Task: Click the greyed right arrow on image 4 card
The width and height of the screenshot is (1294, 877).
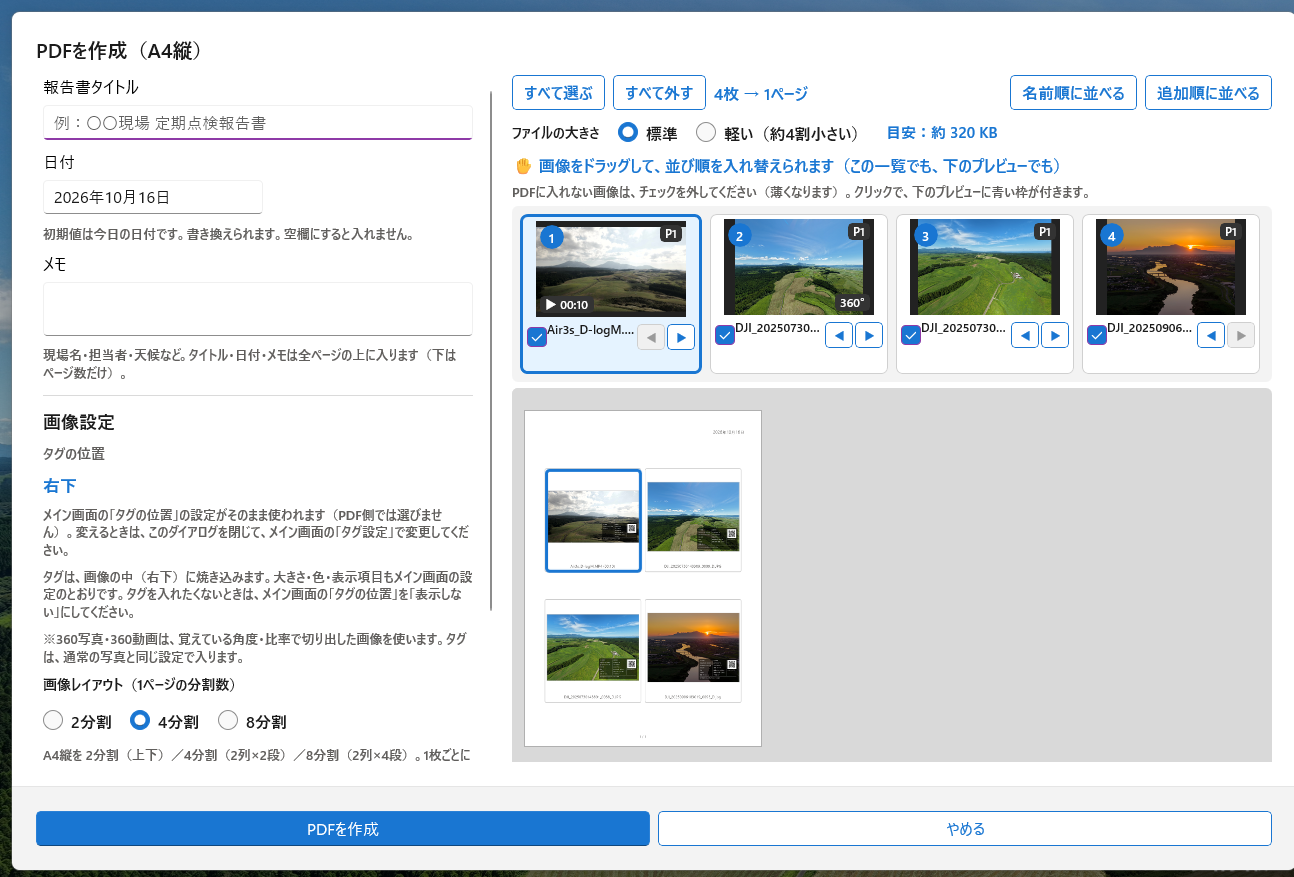Action: [1241, 335]
